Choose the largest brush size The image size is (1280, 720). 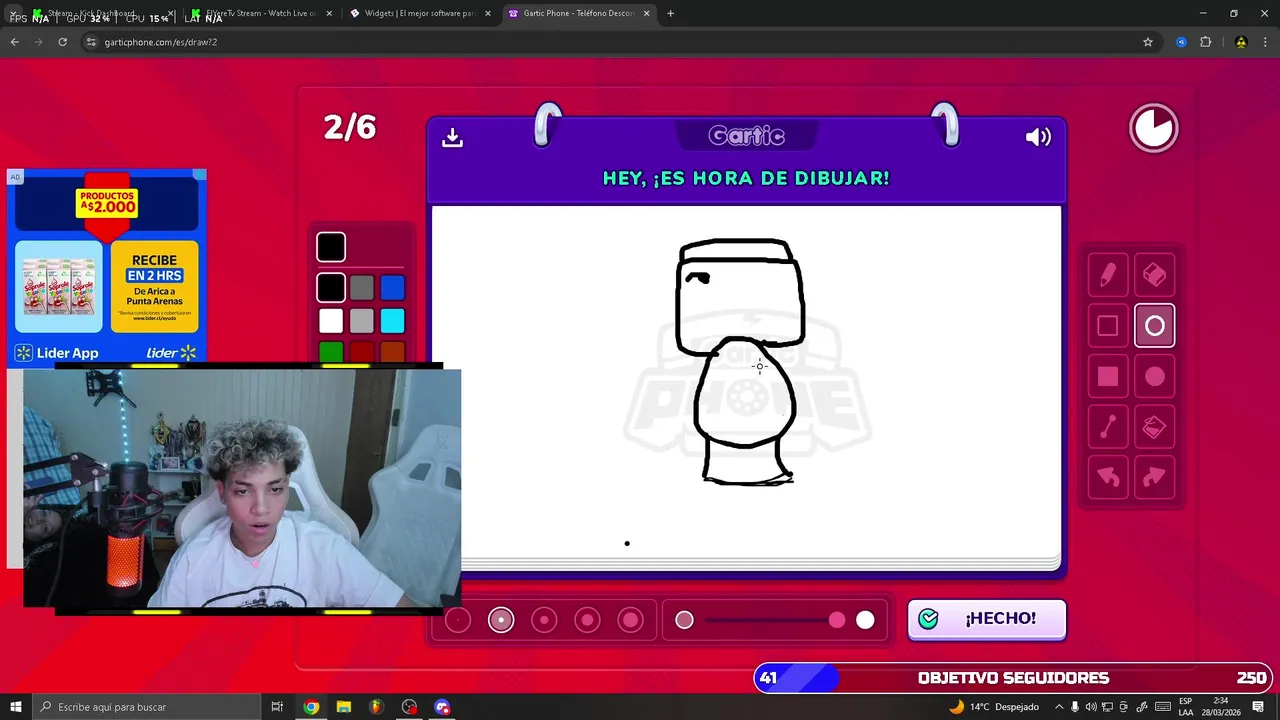point(630,620)
